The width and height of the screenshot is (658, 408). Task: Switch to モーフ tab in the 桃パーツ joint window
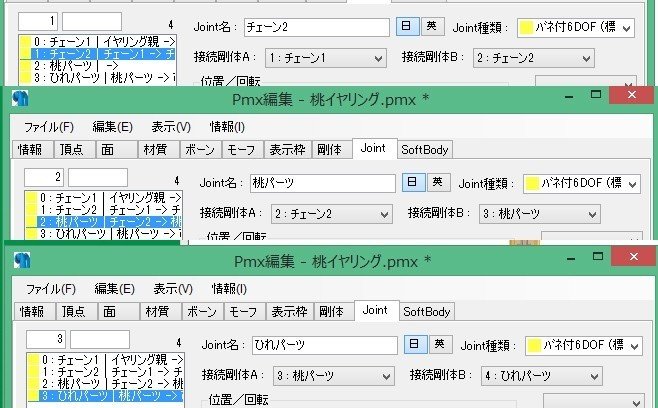pyautogui.click(x=243, y=149)
